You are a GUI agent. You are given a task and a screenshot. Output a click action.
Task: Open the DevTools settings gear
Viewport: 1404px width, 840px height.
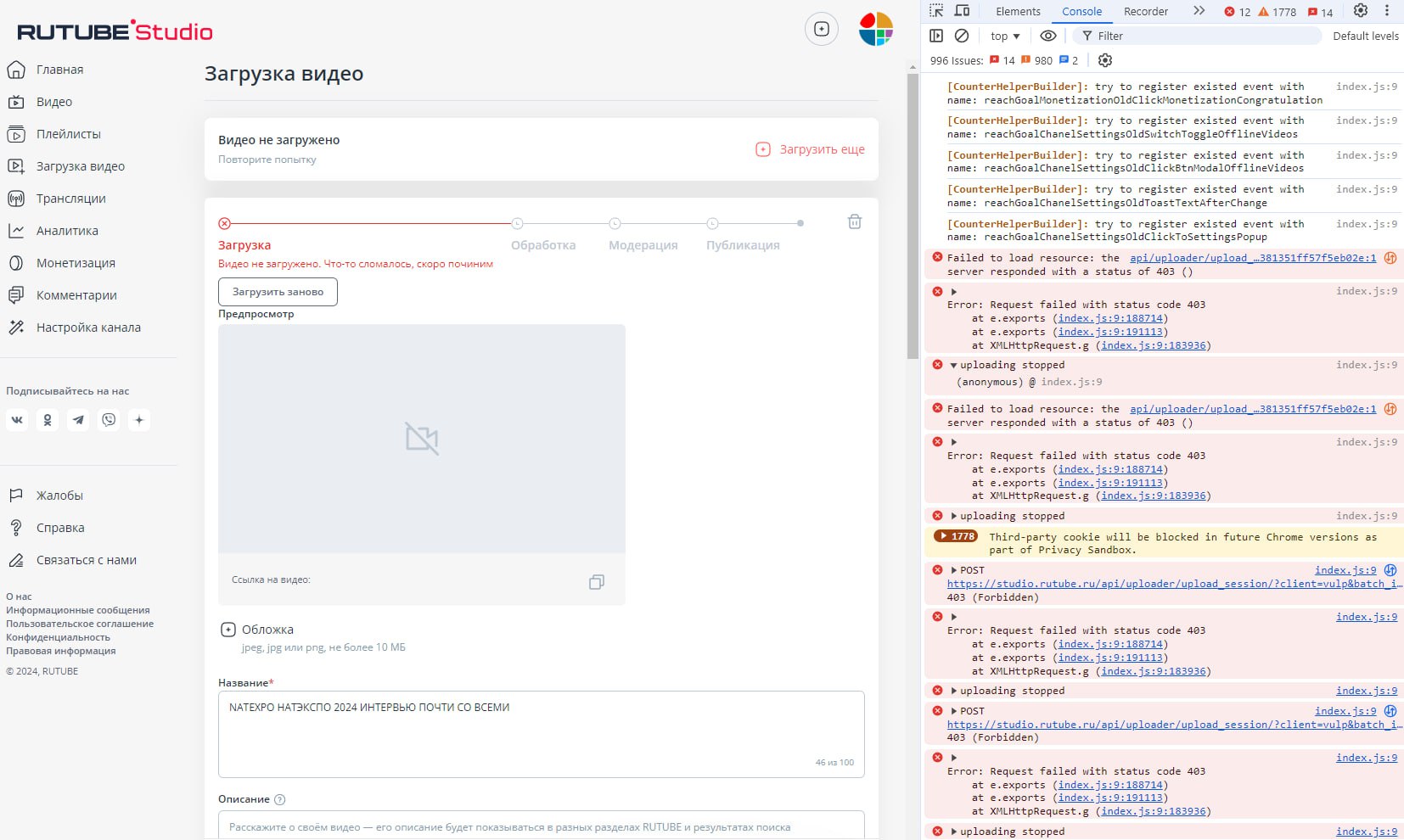tap(1361, 11)
